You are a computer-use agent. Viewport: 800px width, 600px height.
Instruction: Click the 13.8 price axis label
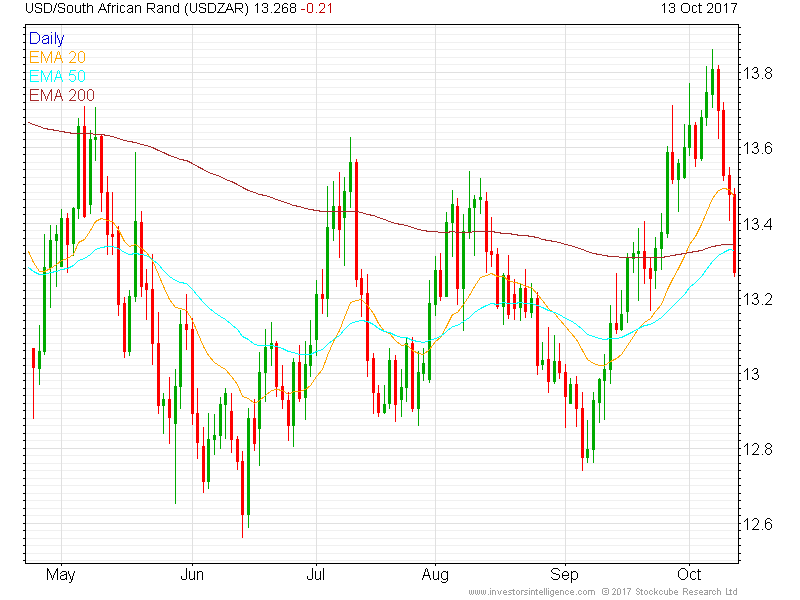758,73
